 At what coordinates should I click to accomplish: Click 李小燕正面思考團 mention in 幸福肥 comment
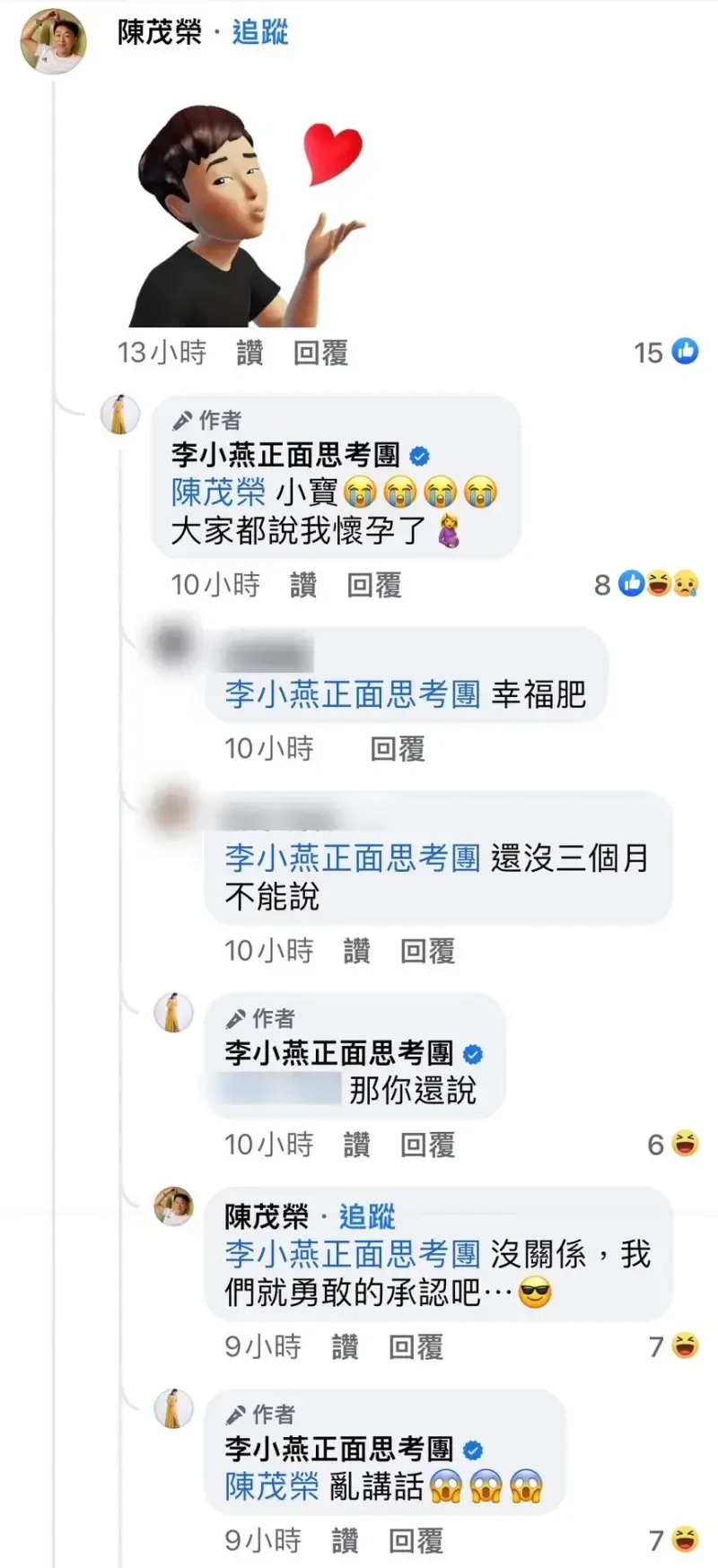(353, 694)
